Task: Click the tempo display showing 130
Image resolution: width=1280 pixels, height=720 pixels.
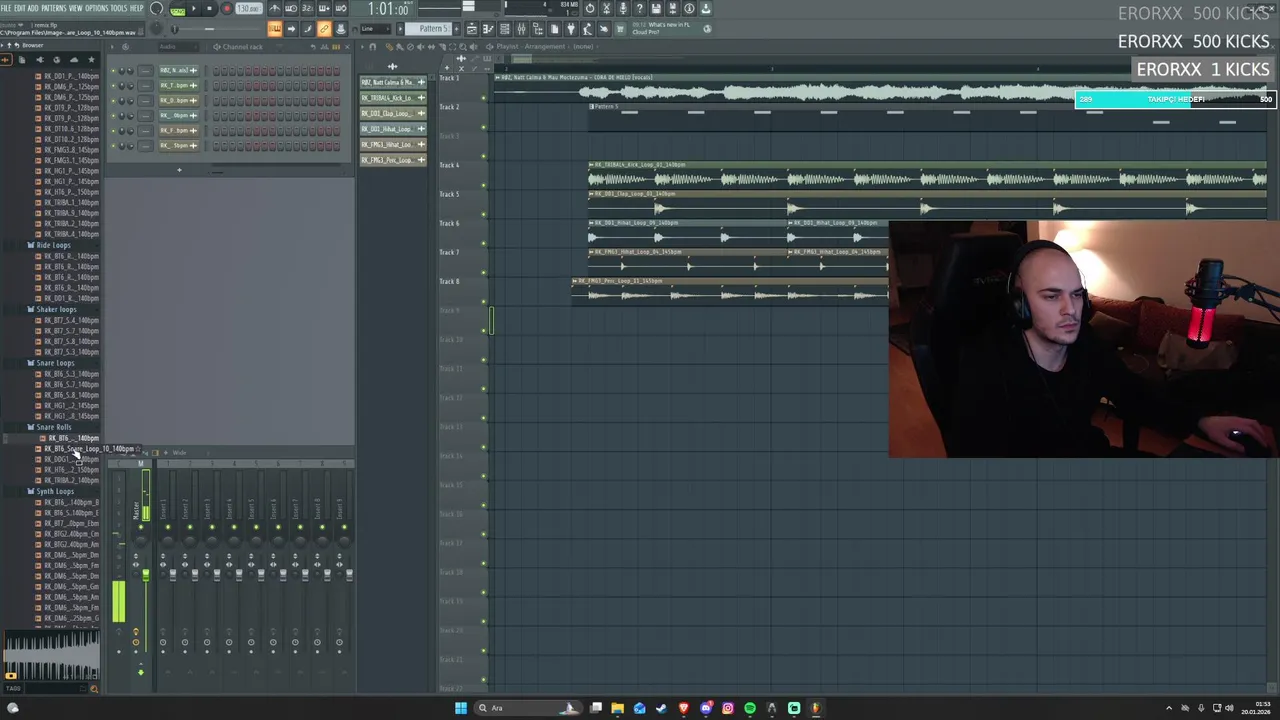Action: tap(247, 9)
